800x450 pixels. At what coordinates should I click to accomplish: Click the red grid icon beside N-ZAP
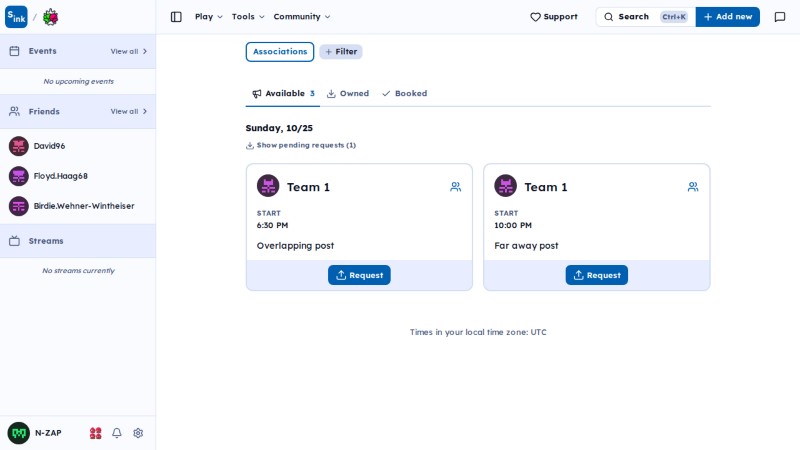95,433
